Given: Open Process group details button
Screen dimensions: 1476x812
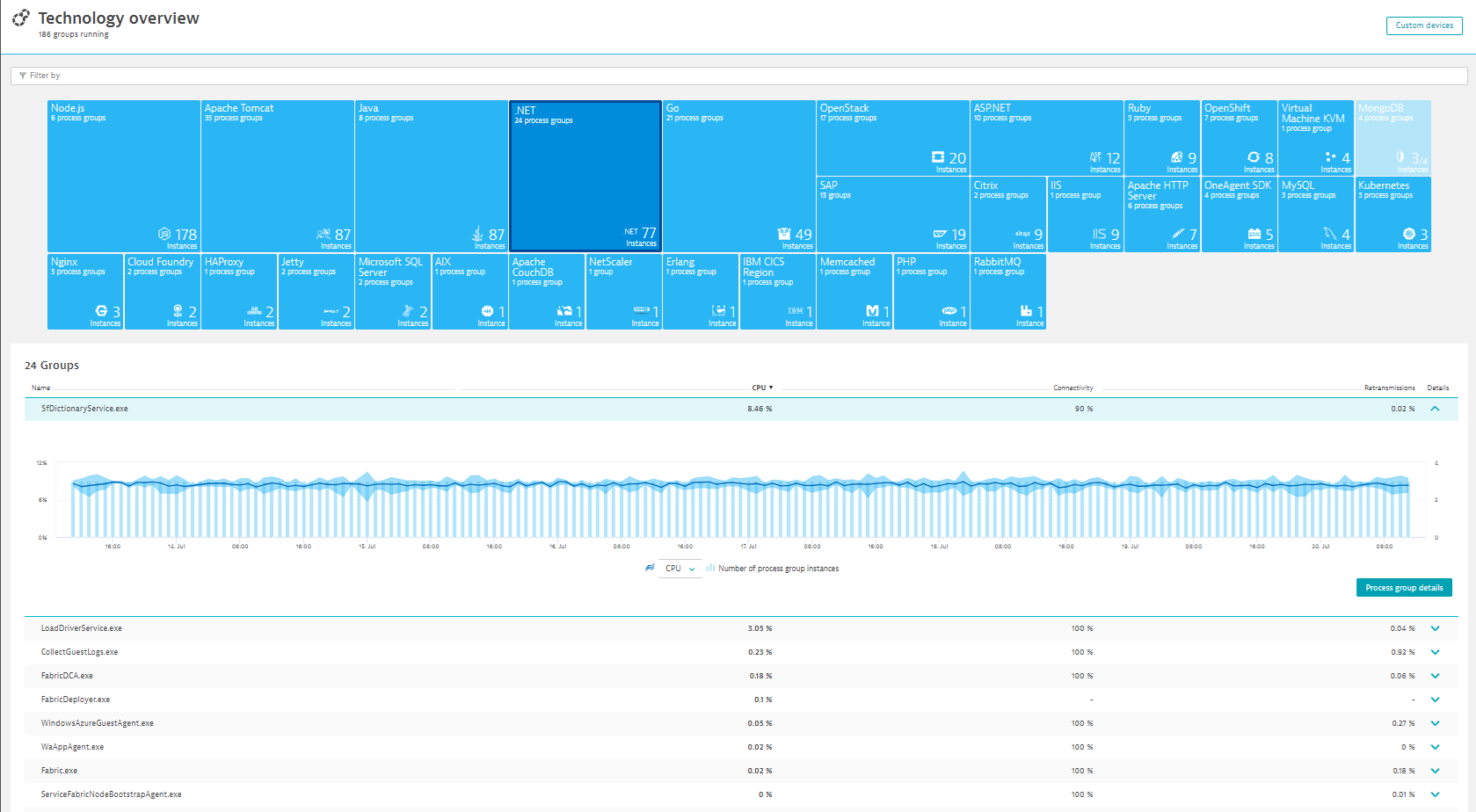Looking at the screenshot, I should (1404, 588).
